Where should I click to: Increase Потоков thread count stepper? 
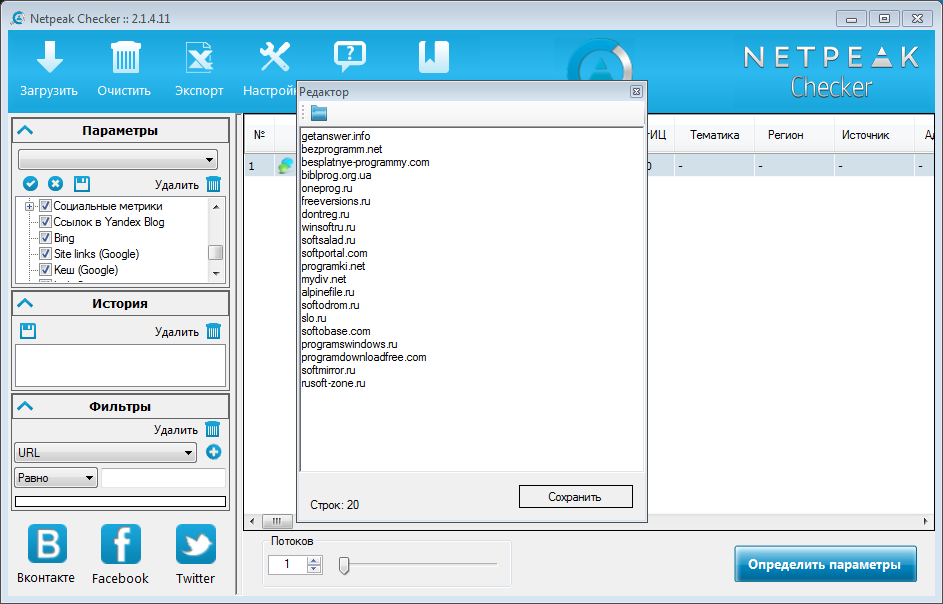pyautogui.click(x=314, y=561)
